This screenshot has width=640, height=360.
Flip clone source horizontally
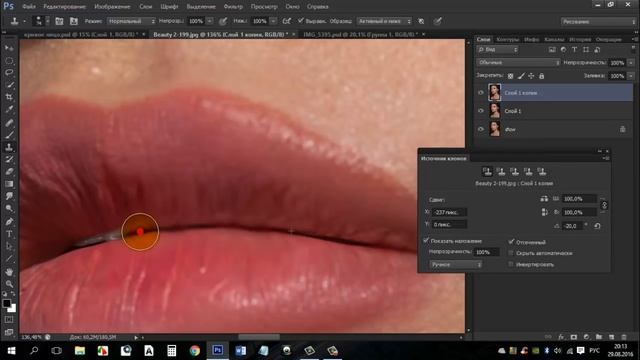tap(544, 199)
